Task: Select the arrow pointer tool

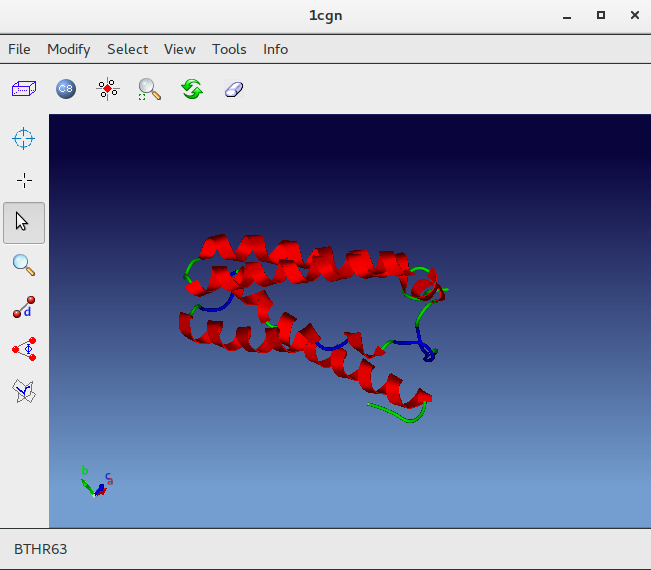Action: coord(24,223)
